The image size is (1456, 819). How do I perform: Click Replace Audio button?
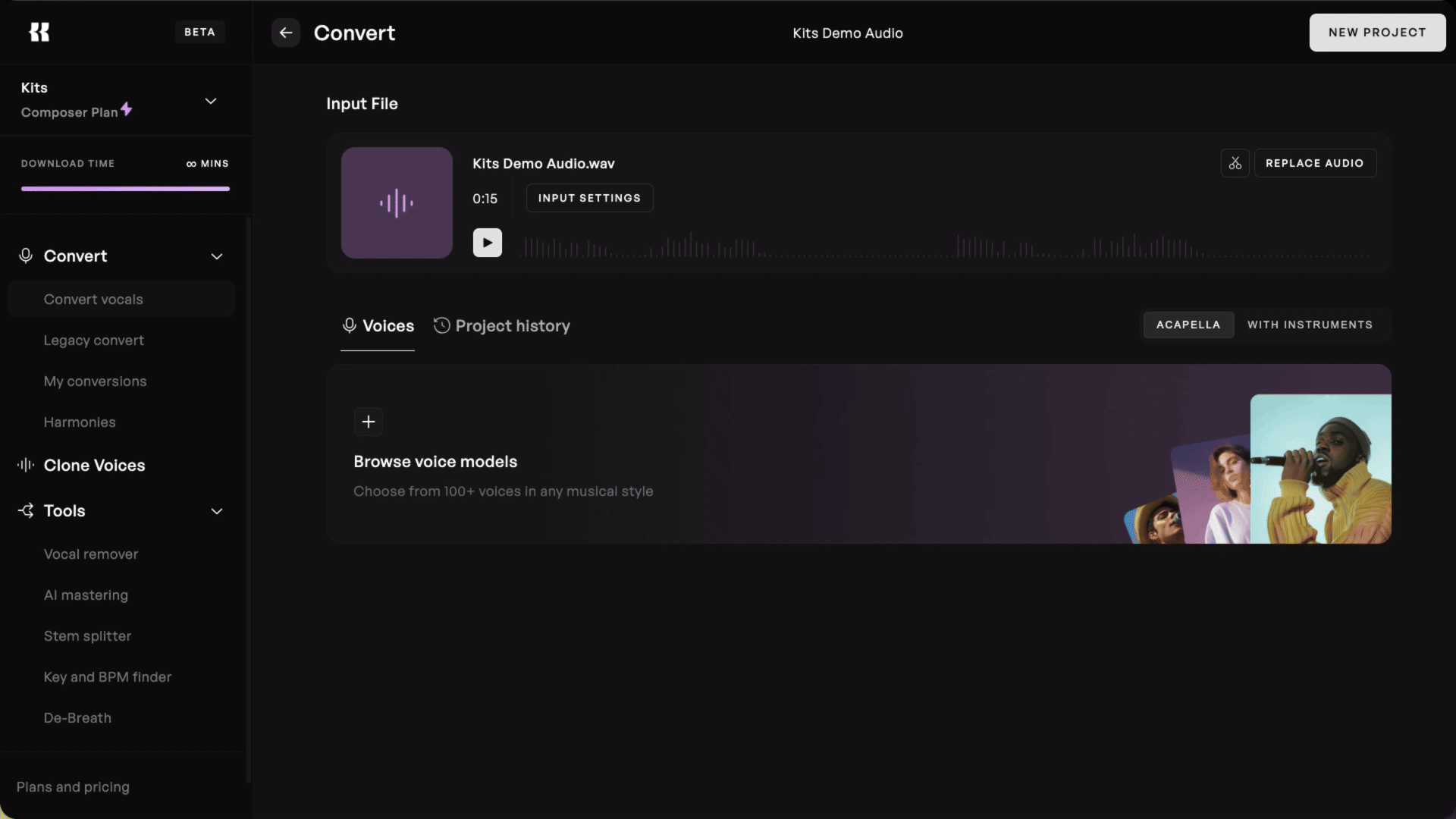tap(1315, 163)
